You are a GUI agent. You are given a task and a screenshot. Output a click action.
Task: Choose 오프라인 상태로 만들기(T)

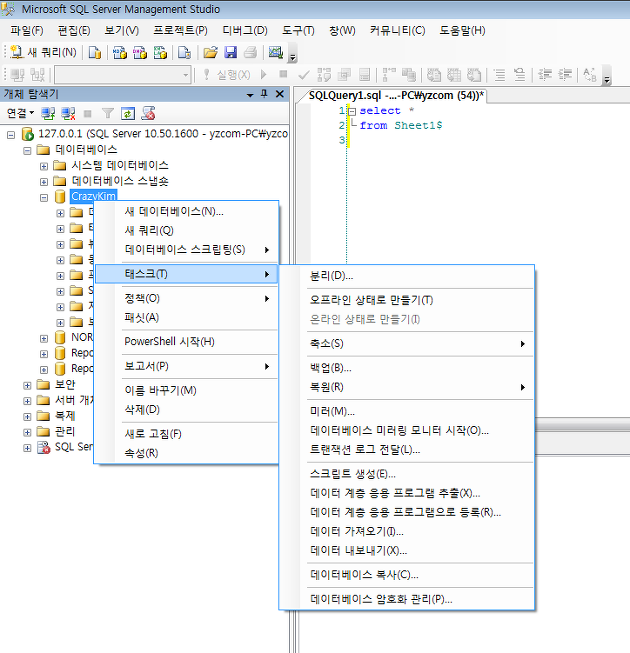(x=406, y=300)
